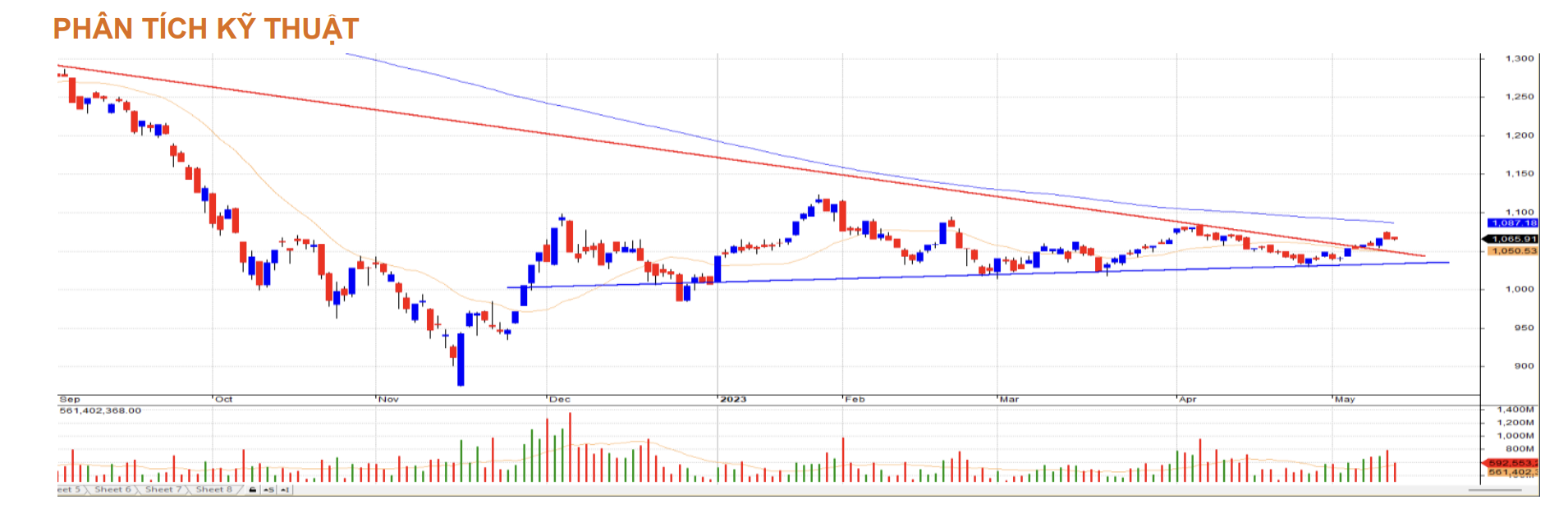The width and height of the screenshot is (1568, 509).
Task: Switch to the Sheet 6 tab
Action: tap(112, 489)
